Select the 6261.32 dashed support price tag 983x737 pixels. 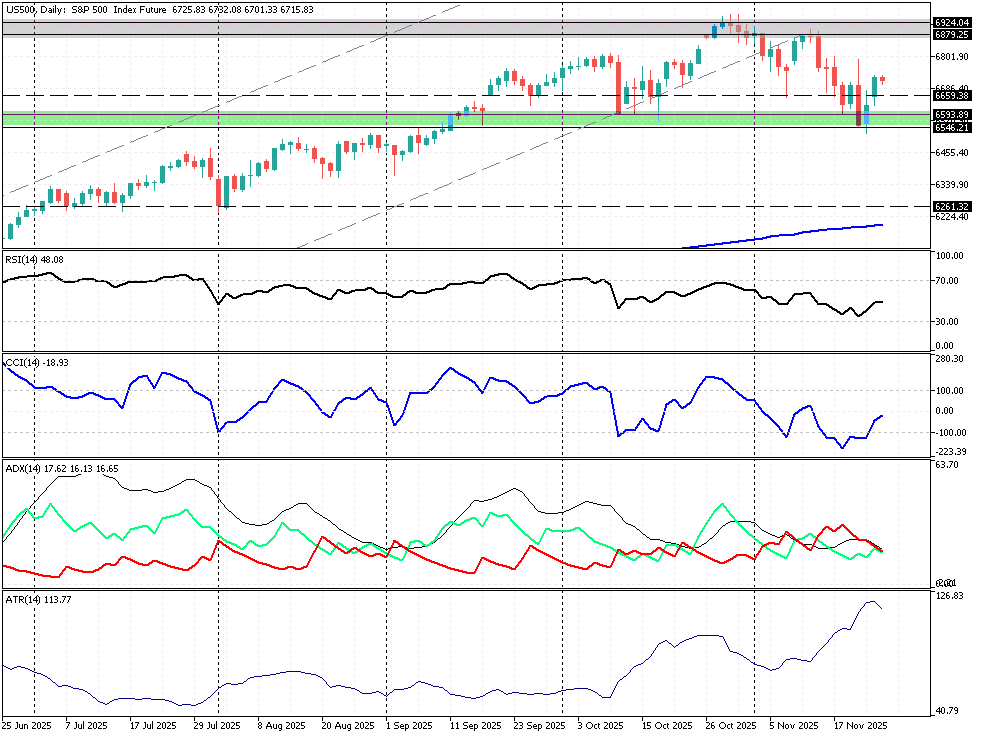(951, 206)
